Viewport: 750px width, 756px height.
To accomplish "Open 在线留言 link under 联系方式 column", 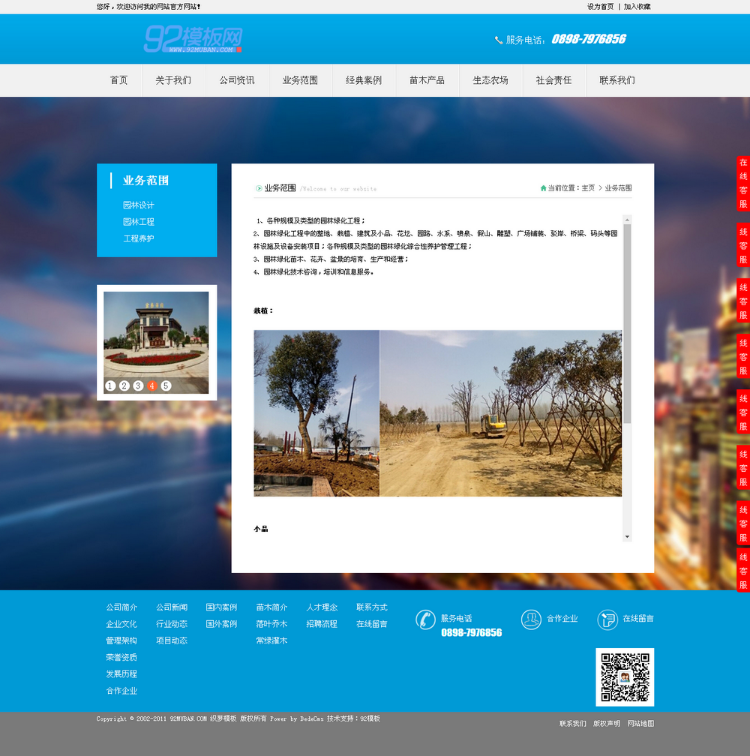I will point(372,624).
